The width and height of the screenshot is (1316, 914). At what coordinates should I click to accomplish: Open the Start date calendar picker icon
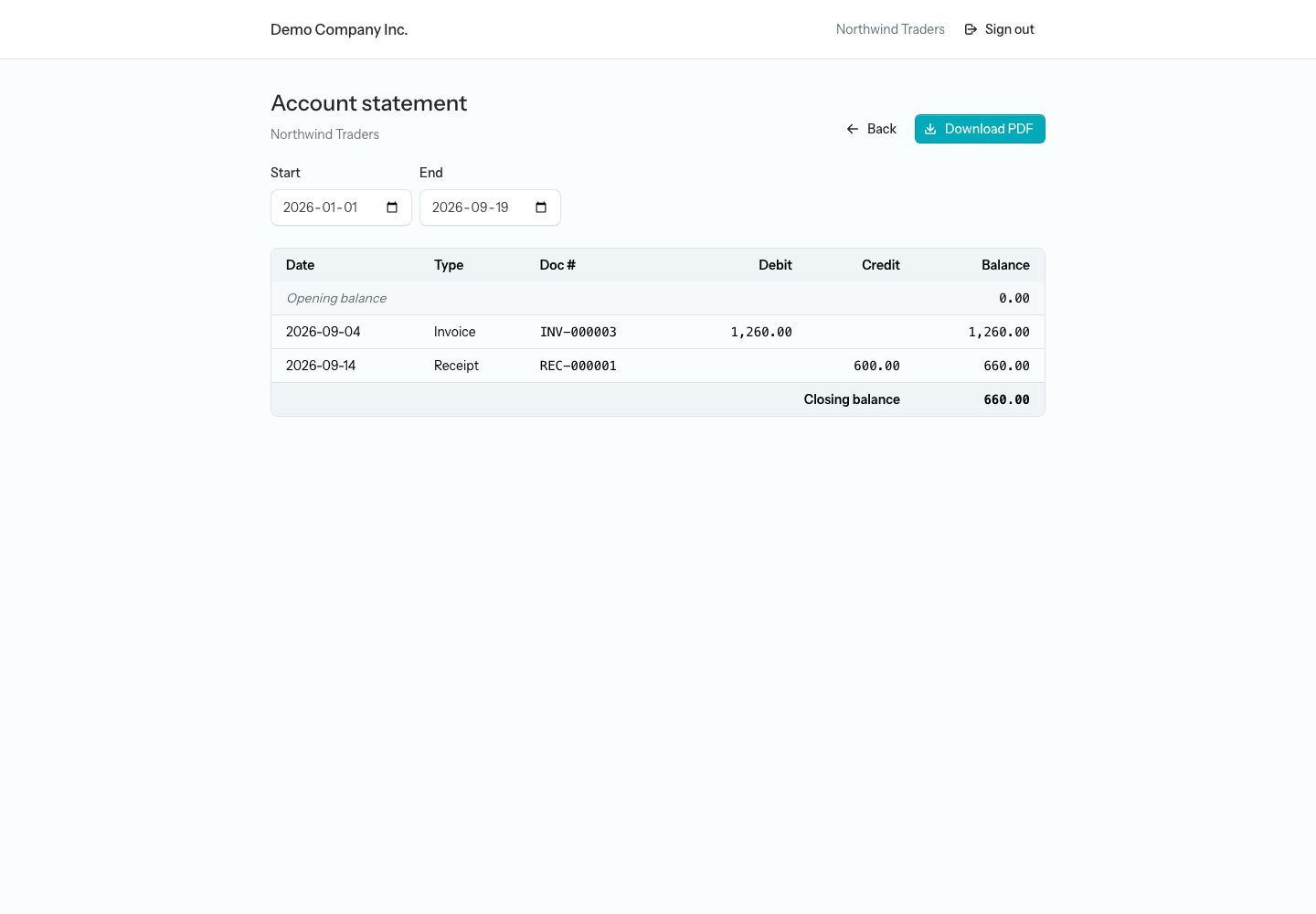(392, 207)
